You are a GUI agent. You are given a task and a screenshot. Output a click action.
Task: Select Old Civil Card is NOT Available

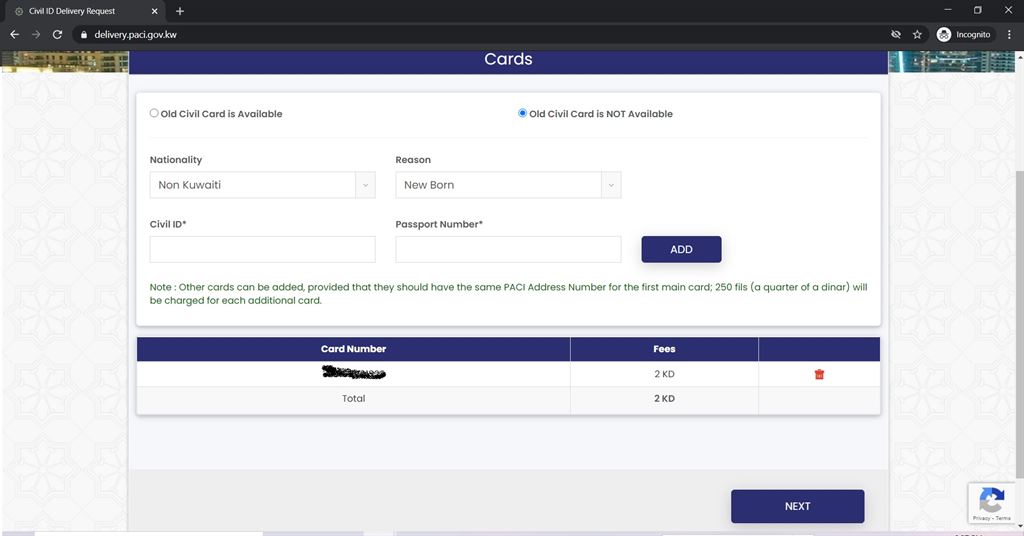pyautogui.click(x=522, y=113)
